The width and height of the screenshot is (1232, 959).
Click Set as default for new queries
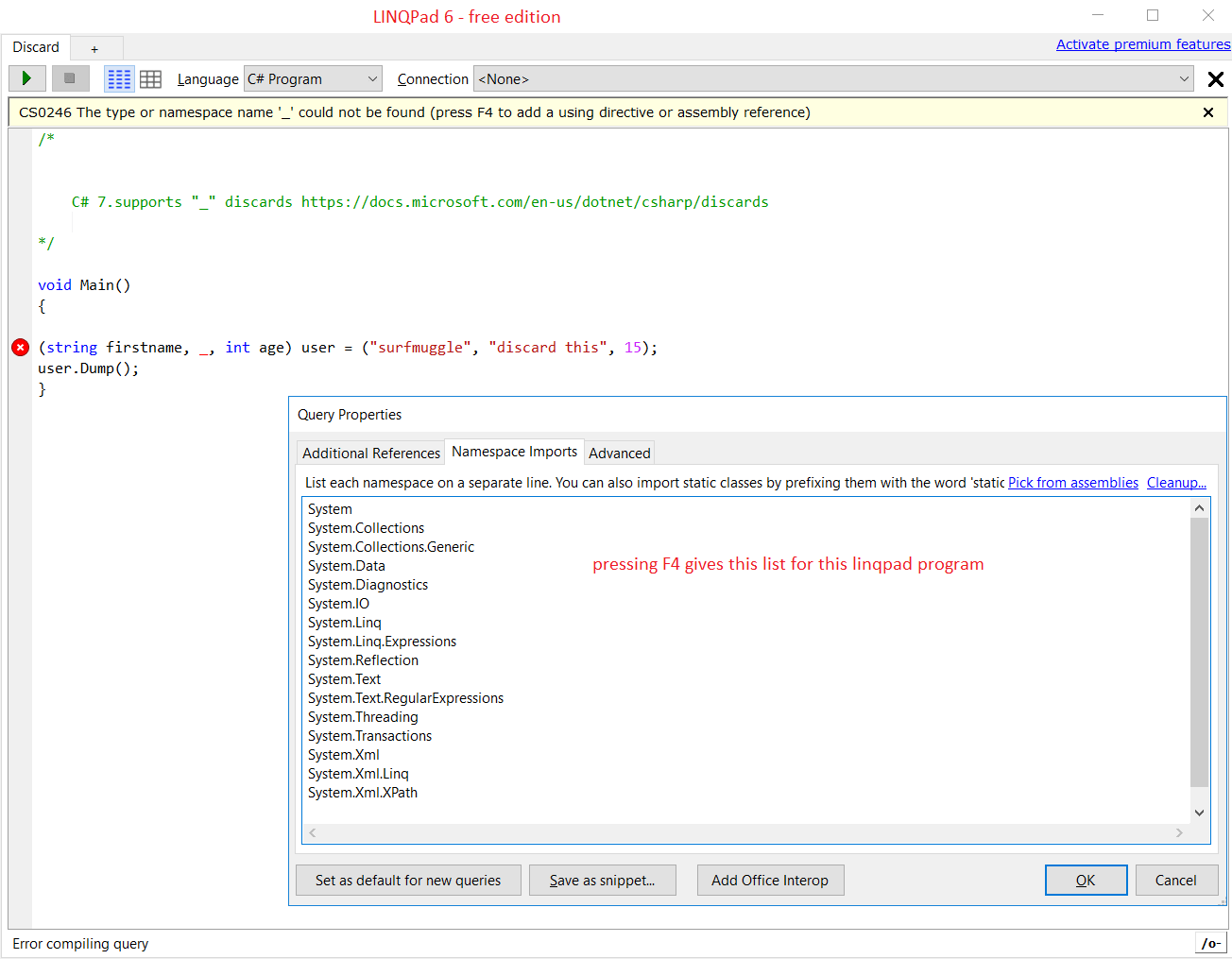pyautogui.click(x=408, y=881)
